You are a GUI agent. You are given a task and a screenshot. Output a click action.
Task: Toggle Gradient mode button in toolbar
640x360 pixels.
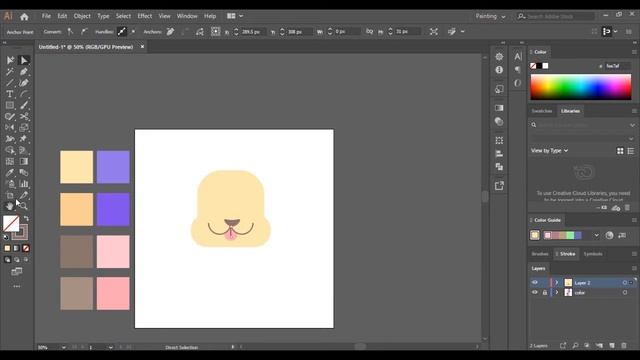tap(16, 248)
